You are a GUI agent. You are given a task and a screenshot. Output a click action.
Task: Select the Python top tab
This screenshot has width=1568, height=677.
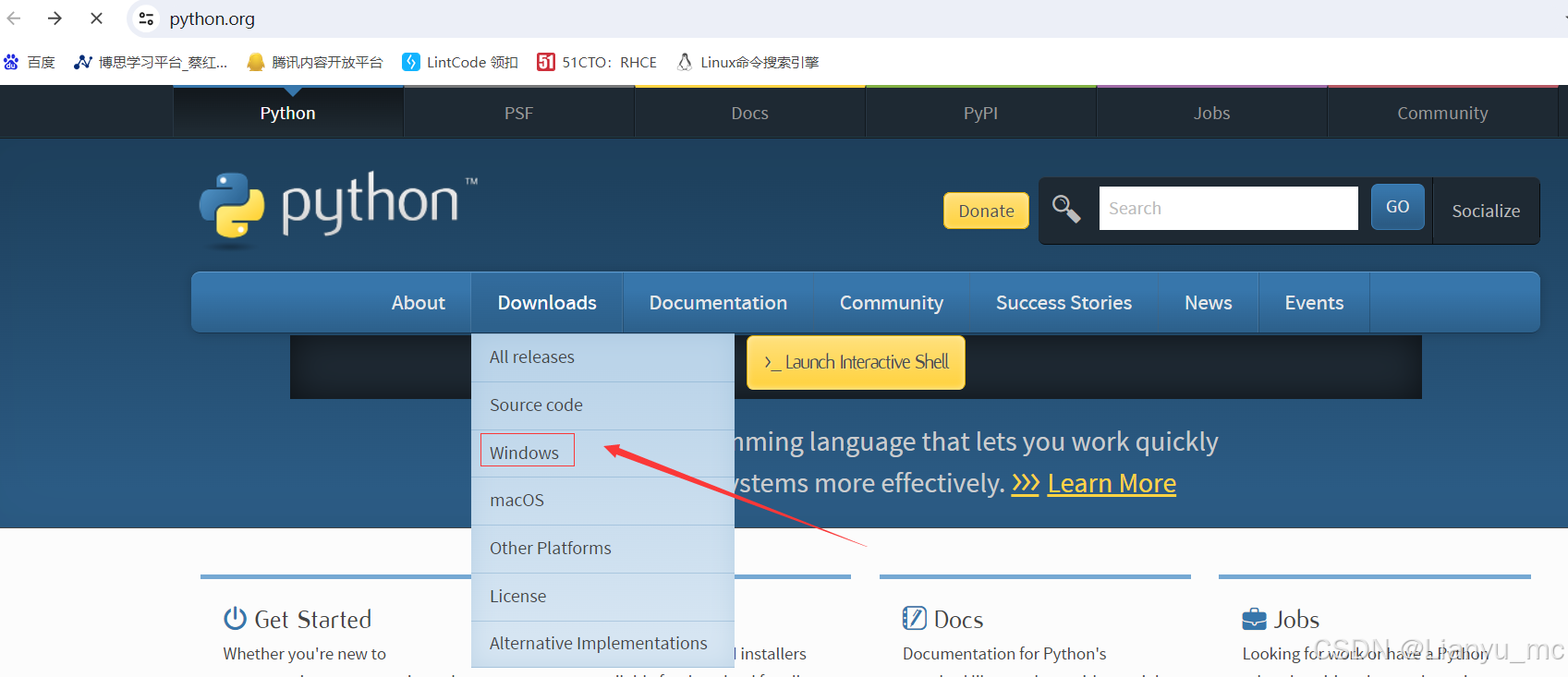pos(288,113)
